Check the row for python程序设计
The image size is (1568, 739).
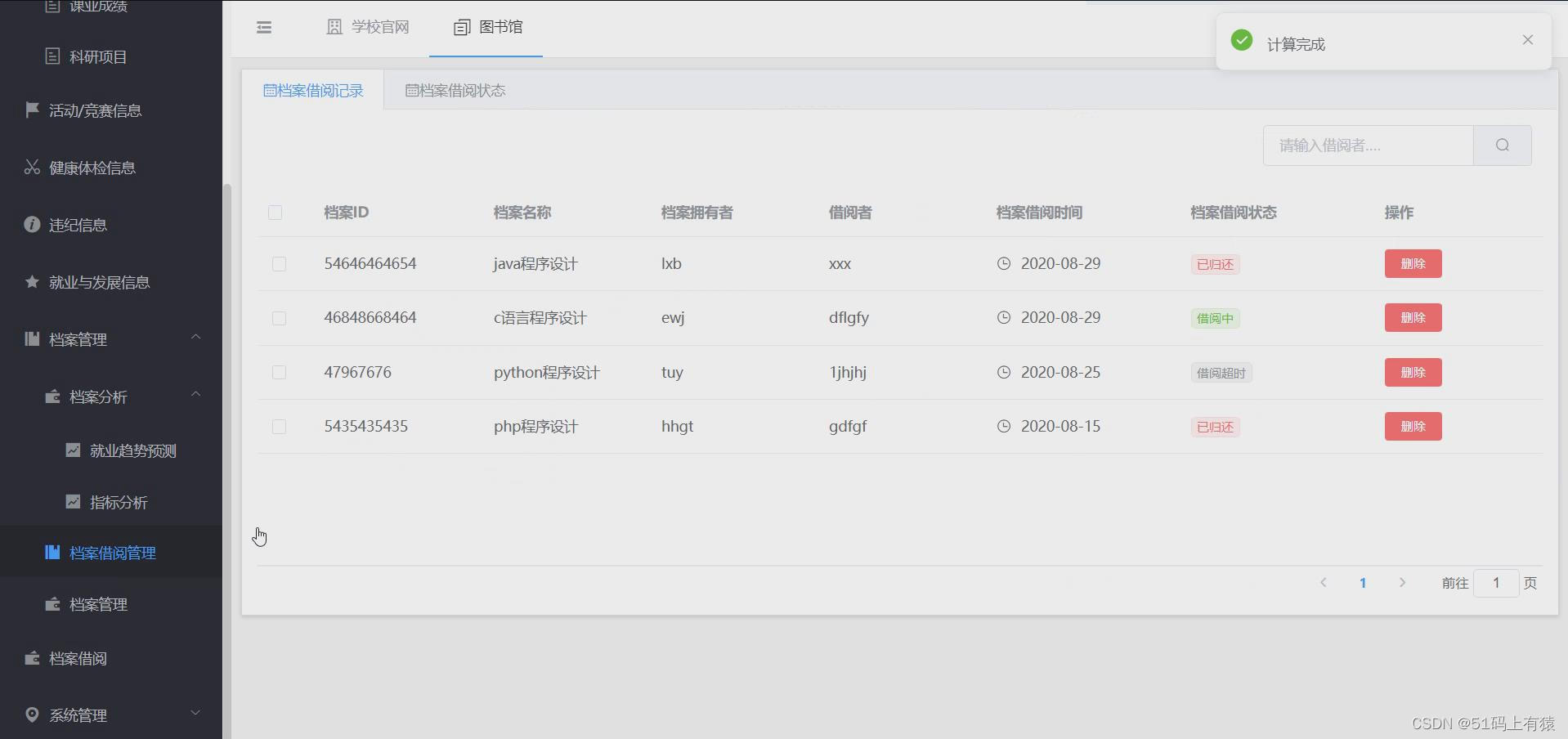[279, 372]
